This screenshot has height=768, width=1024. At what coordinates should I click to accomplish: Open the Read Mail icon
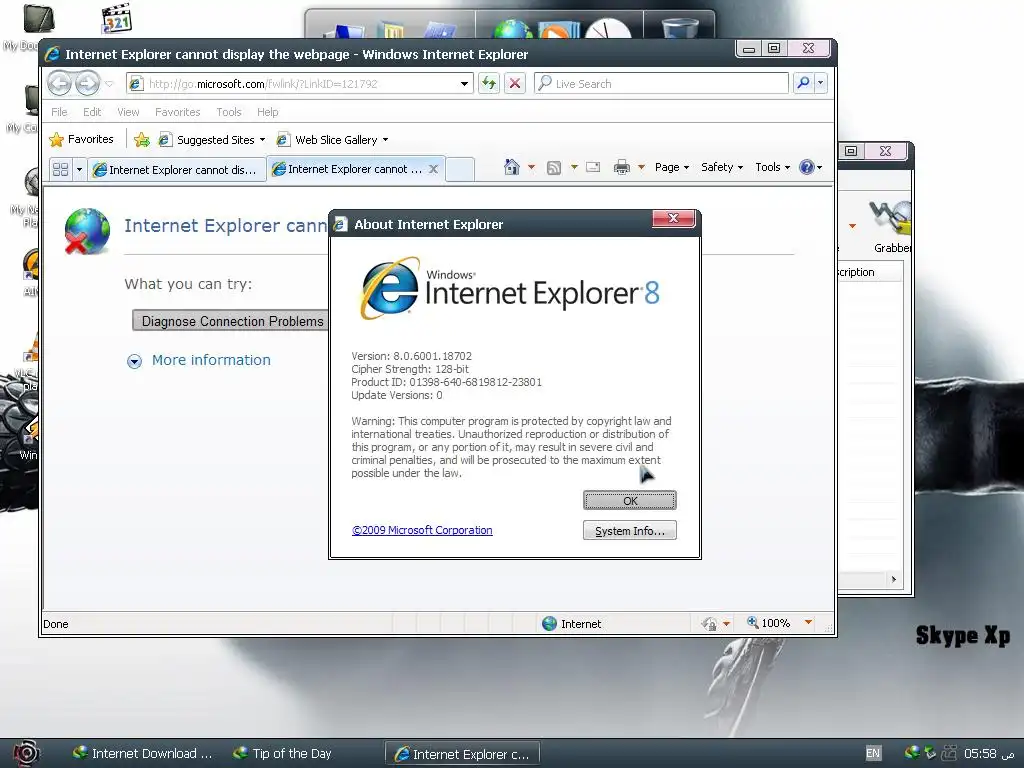[593, 167]
